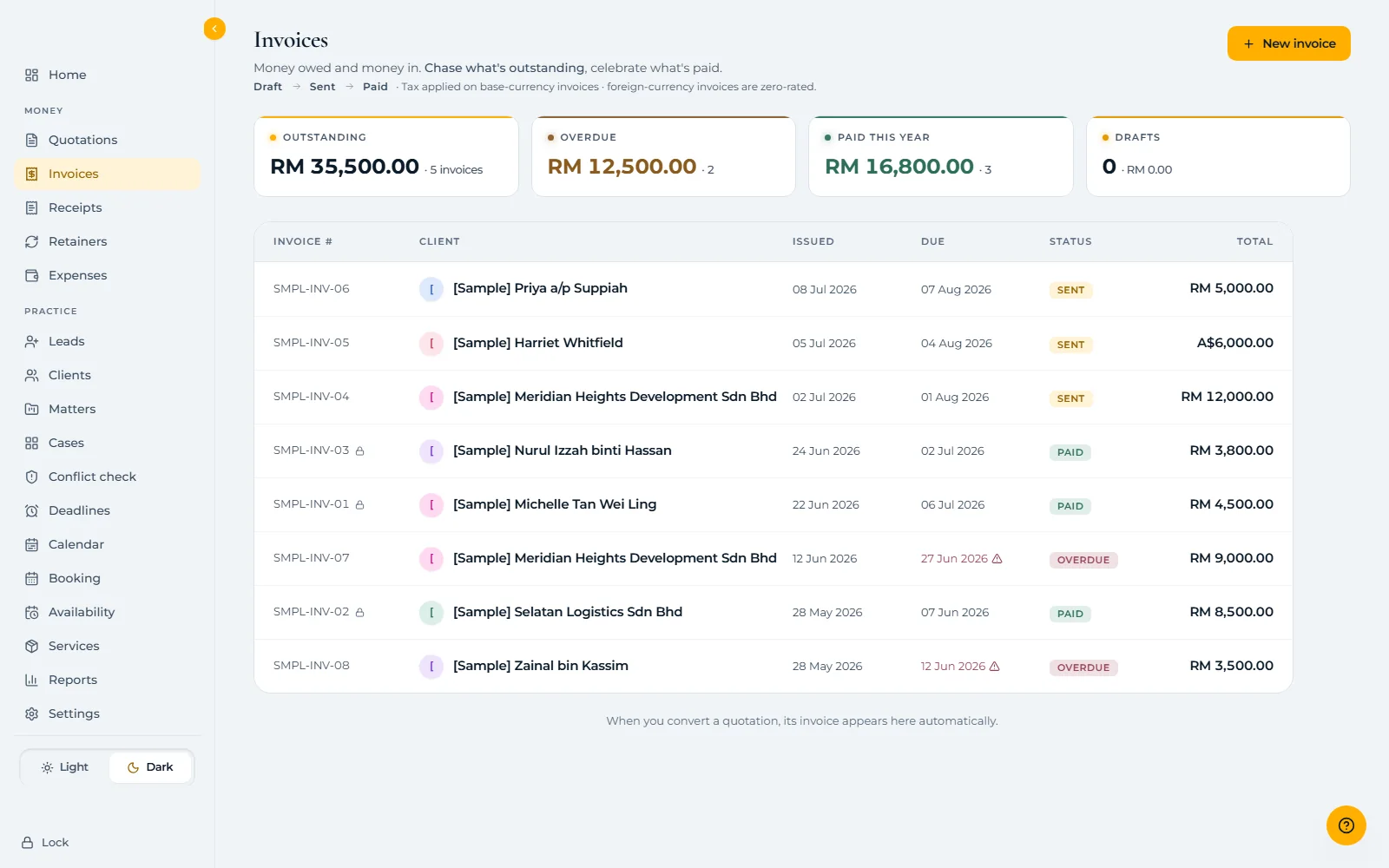Image resolution: width=1389 pixels, height=868 pixels.
Task: Click the Leads person-plus icon
Action: pyautogui.click(x=32, y=341)
